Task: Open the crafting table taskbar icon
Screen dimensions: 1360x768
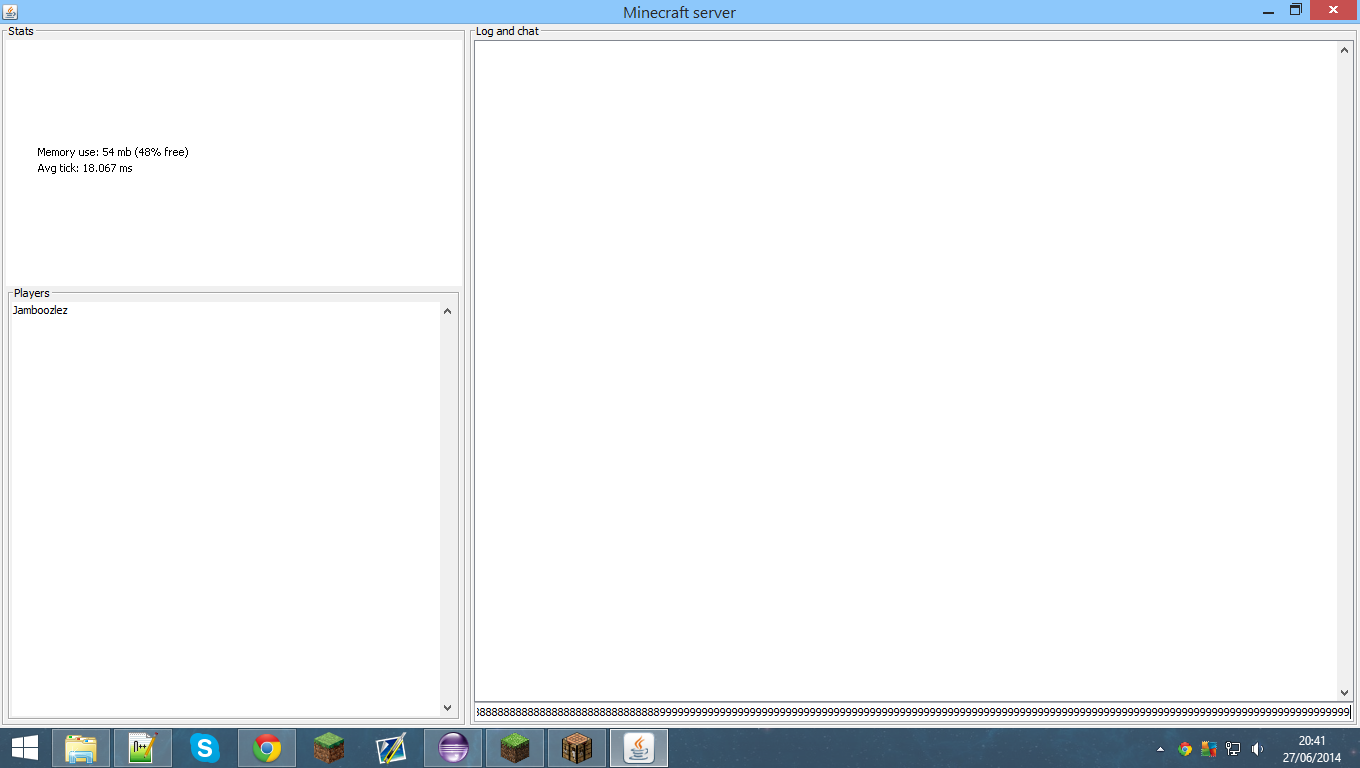Action: tap(577, 748)
